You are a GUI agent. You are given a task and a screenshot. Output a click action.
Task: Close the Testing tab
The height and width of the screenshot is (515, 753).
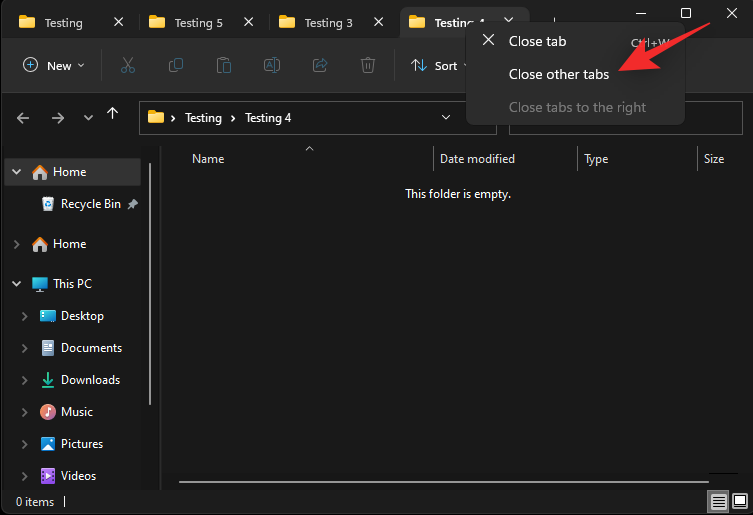tap(119, 22)
